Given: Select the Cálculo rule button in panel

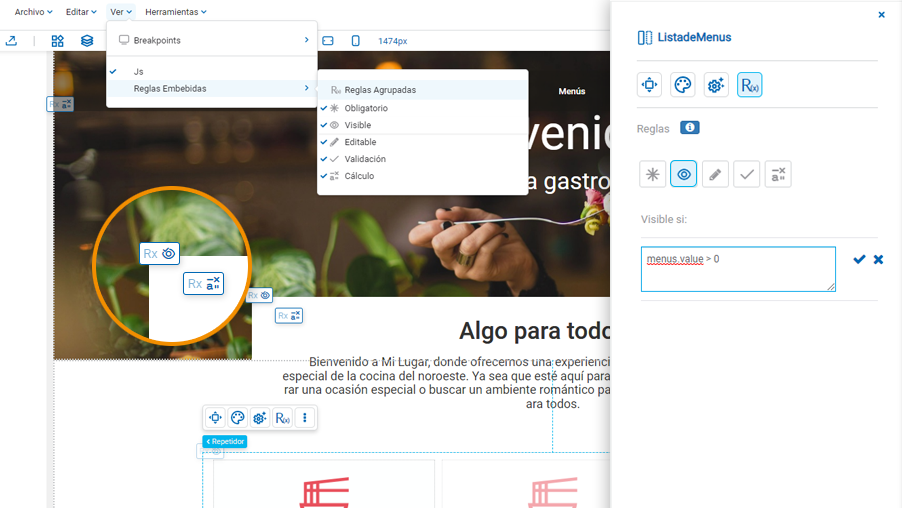Looking at the screenshot, I should (x=778, y=174).
